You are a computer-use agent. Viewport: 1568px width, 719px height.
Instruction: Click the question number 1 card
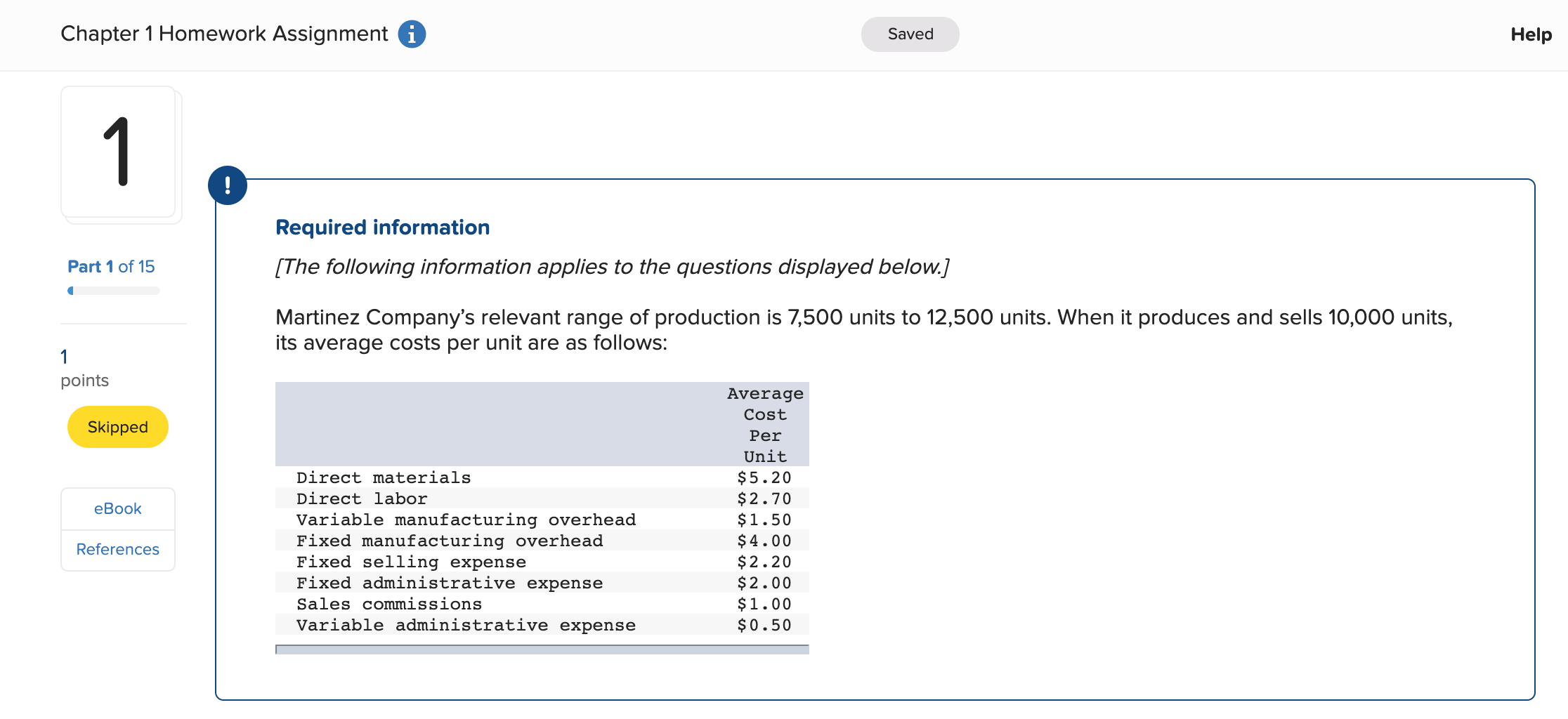[118, 152]
